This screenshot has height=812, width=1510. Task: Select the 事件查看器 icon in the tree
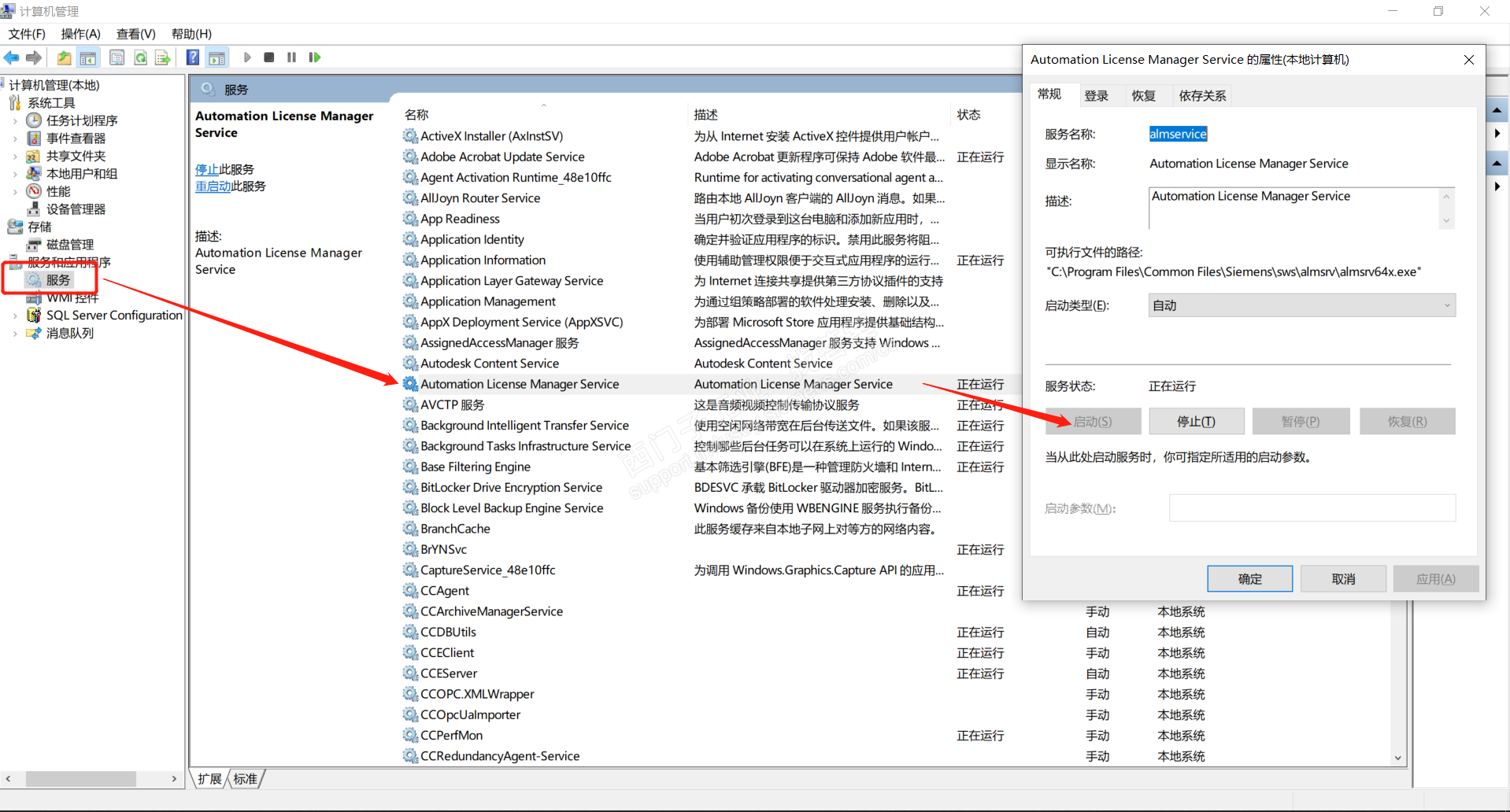[x=34, y=138]
